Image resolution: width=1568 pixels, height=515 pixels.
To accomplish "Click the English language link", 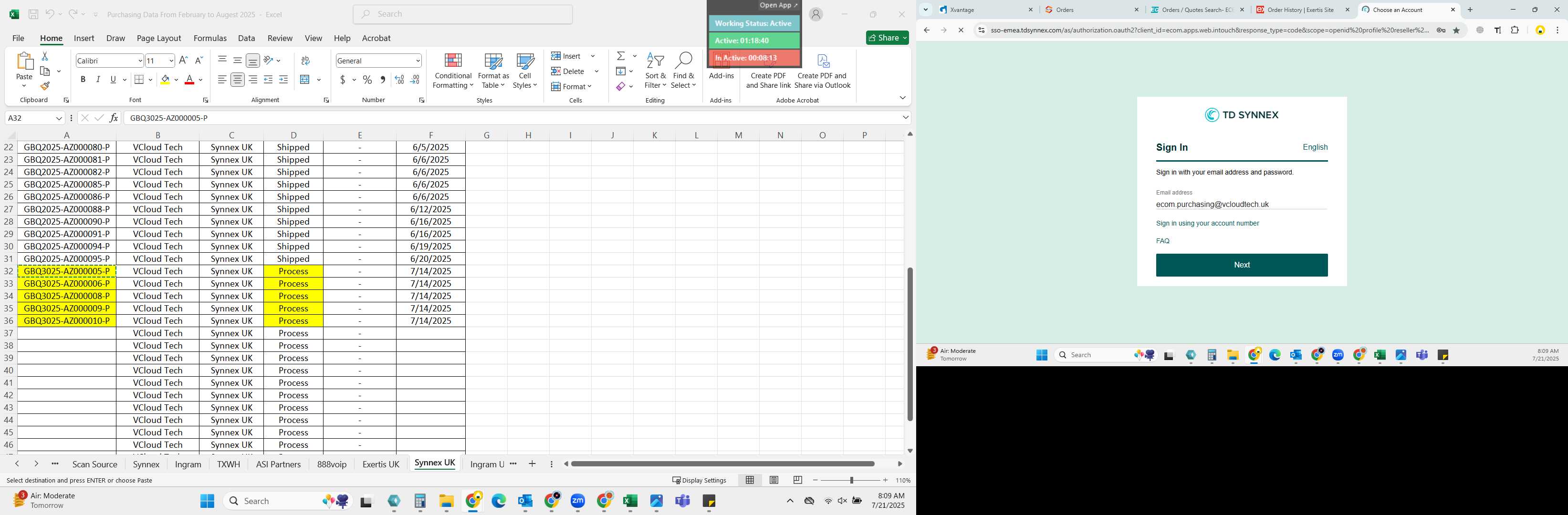I will 1315,147.
